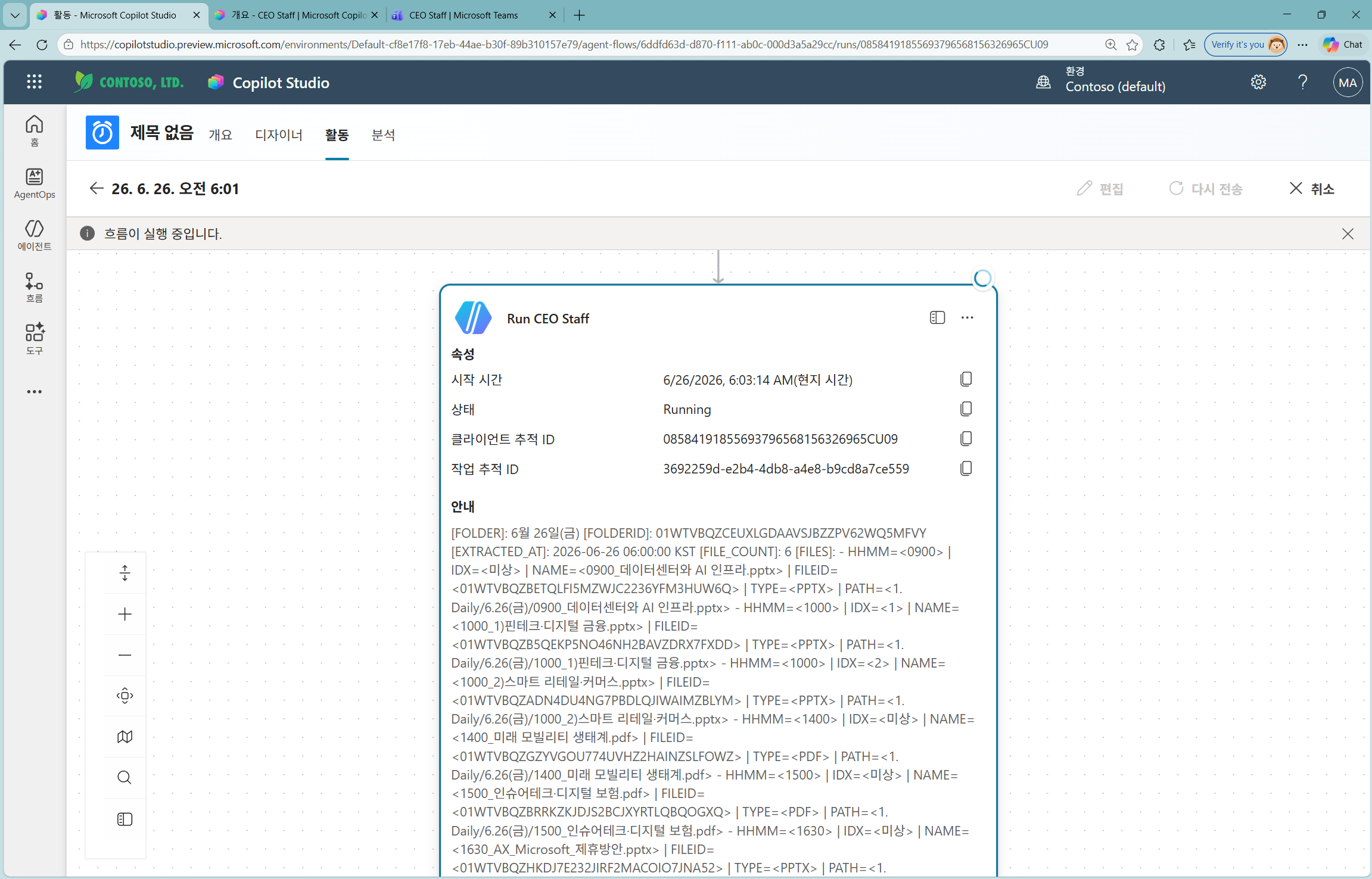
Task: Dismiss the flow running info banner
Action: pos(1348,234)
